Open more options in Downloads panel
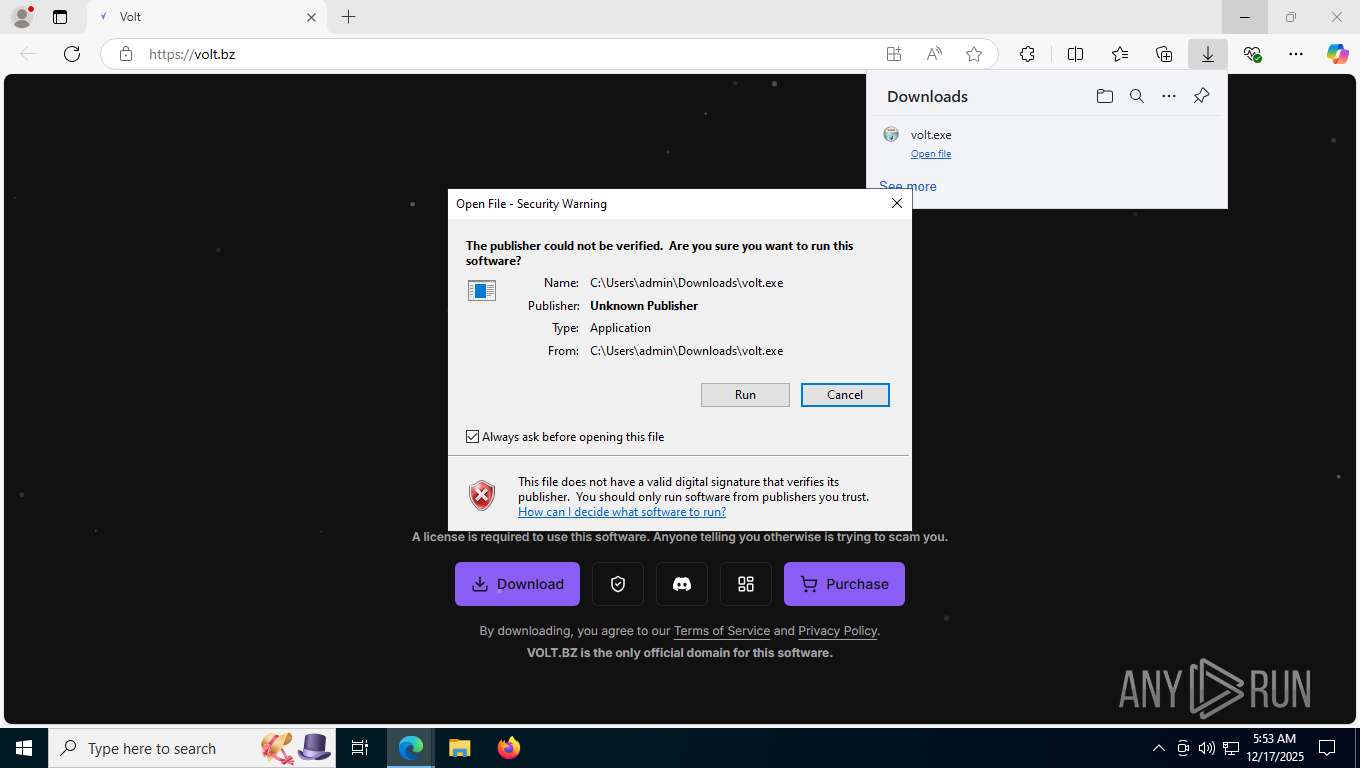 click(x=1169, y=96)
